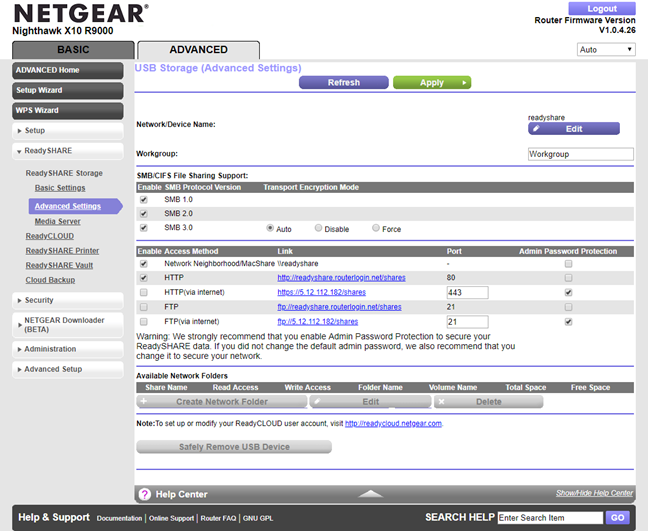The image size is (648, 531).
Task: Click the HTTP(via internet) port 443 field
Action: [467, 293]
